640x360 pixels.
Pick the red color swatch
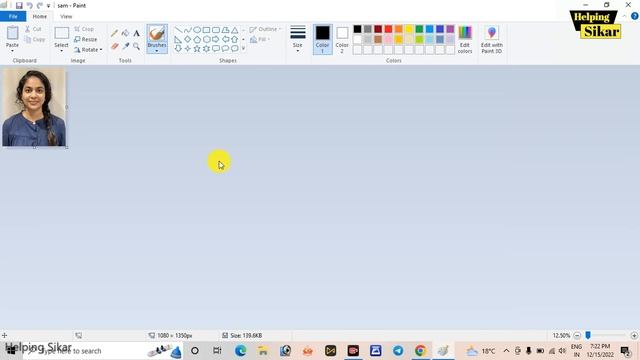[x=388, y=29]
